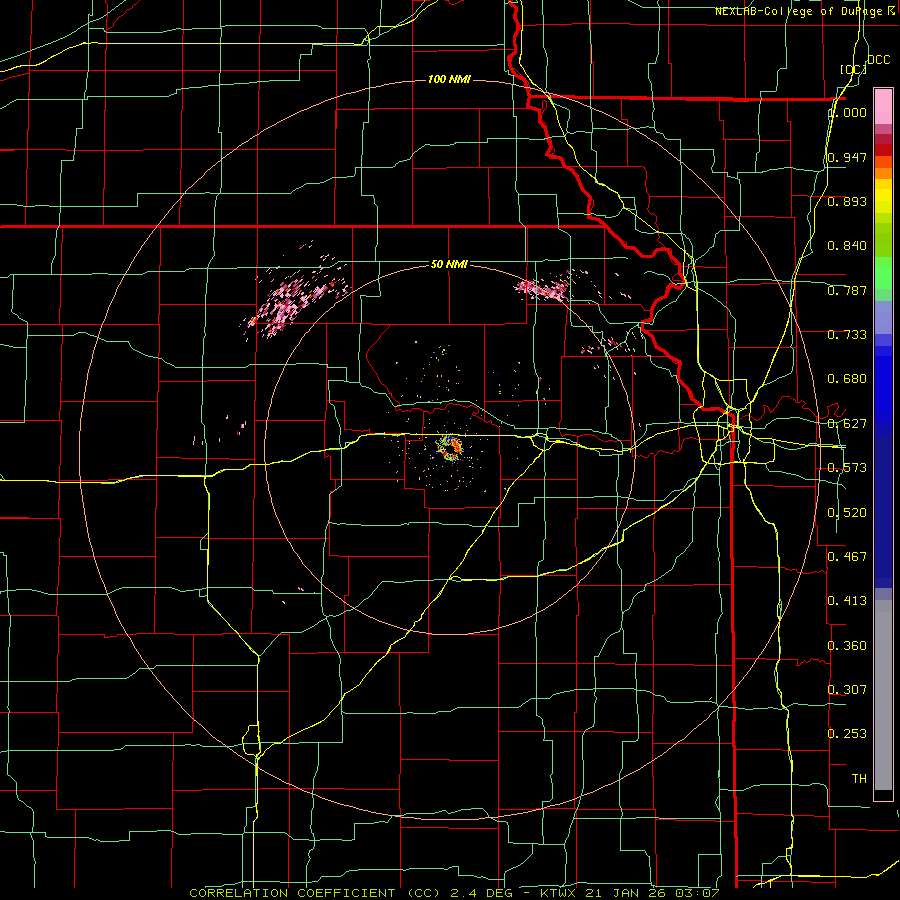900x900 pixels.
Task: Click the 0.520 value on the scale
Action: pyautogui.click(x=847, y=513)
